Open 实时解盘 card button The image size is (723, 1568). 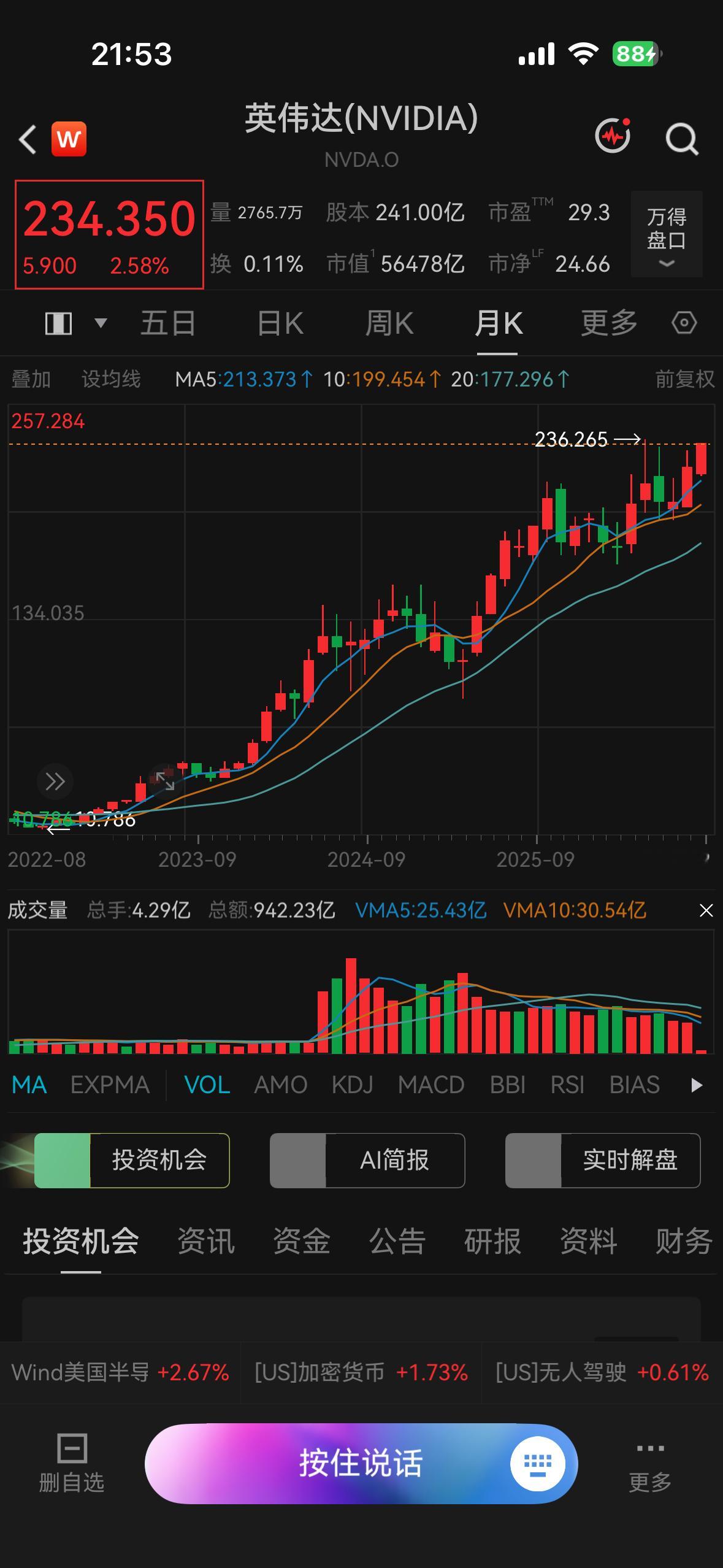click(603, 1160)
